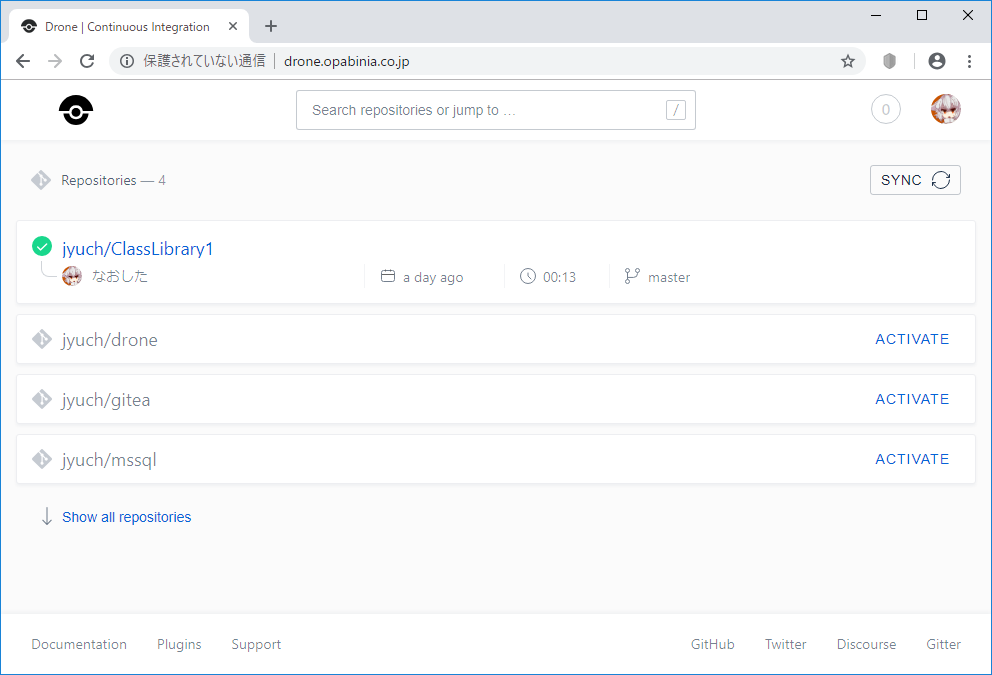Click the git icon of jyuch/gitea row
The height and width of the screenshot is (675, 992).
(x=42, y=399)
